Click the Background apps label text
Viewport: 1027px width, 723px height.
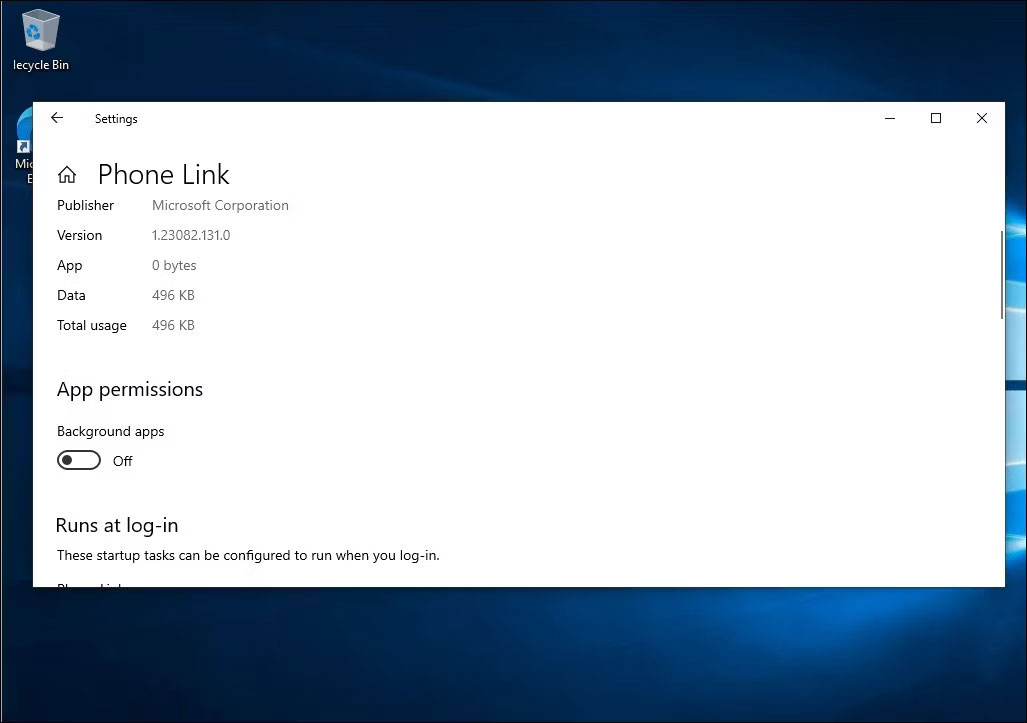(110, 431)
